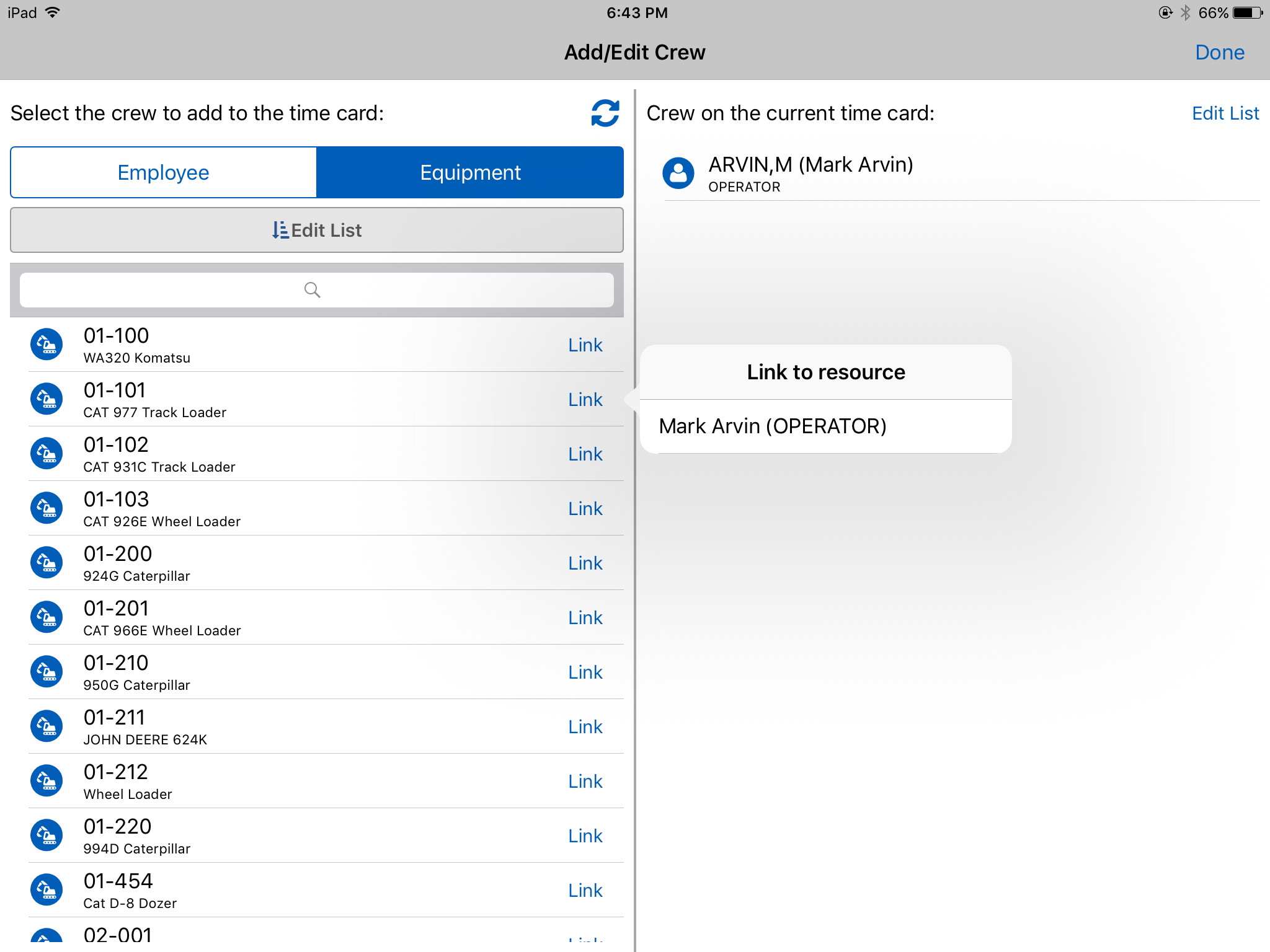Viewport: 1270px width, 952px height.
Task: Link equipment 01-100 WA320 Komatsu
Action: 585,345
